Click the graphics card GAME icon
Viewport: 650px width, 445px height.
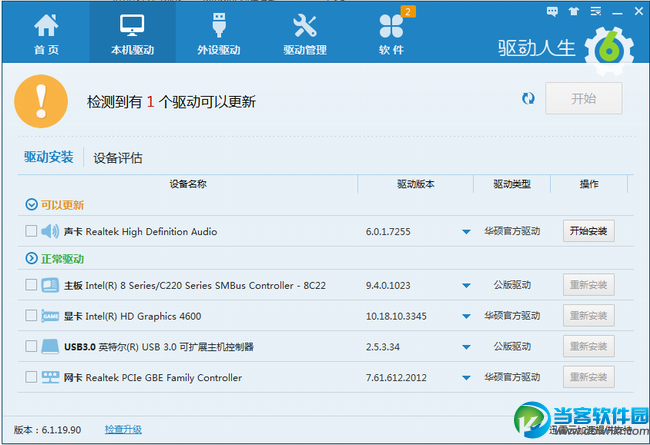click(x=50, y=316)
